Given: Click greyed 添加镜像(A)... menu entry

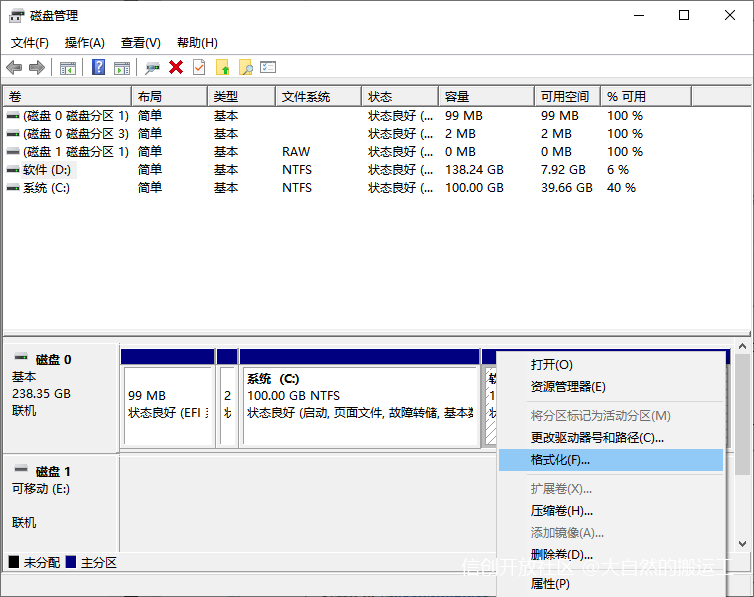Looking at the screenshot, I should click(611, 533).
